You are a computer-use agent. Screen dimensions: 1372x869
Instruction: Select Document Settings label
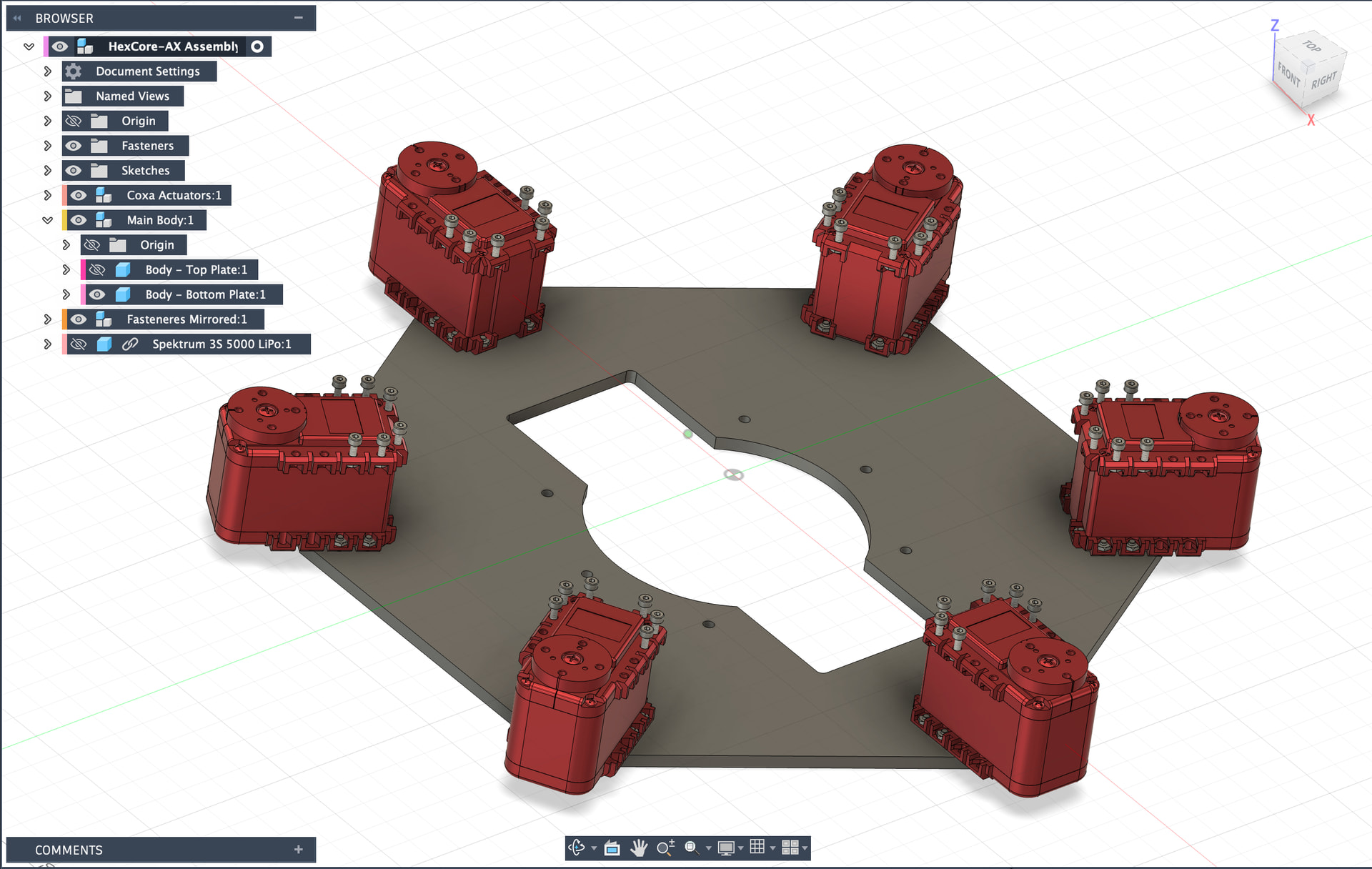pyautogui.click(x=148, y=71)
